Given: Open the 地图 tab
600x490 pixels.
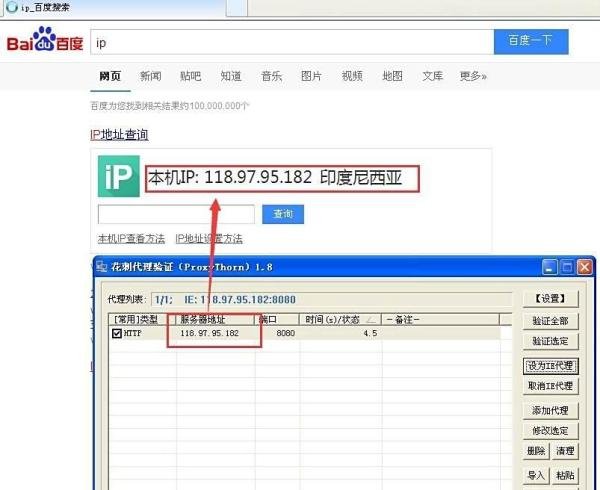Looking at the screenshot, I should [x=393, y=76].
